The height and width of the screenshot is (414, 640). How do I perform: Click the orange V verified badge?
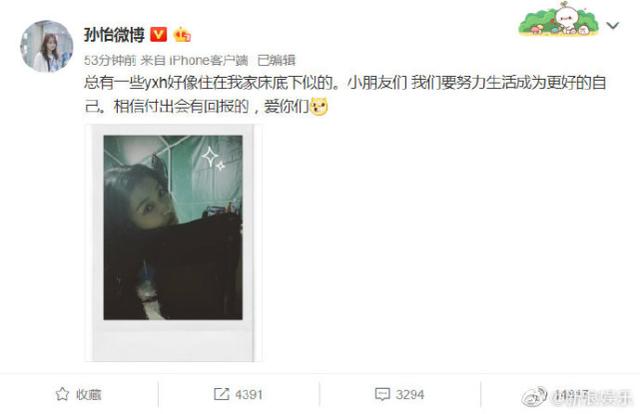click(x=158, y=35)
